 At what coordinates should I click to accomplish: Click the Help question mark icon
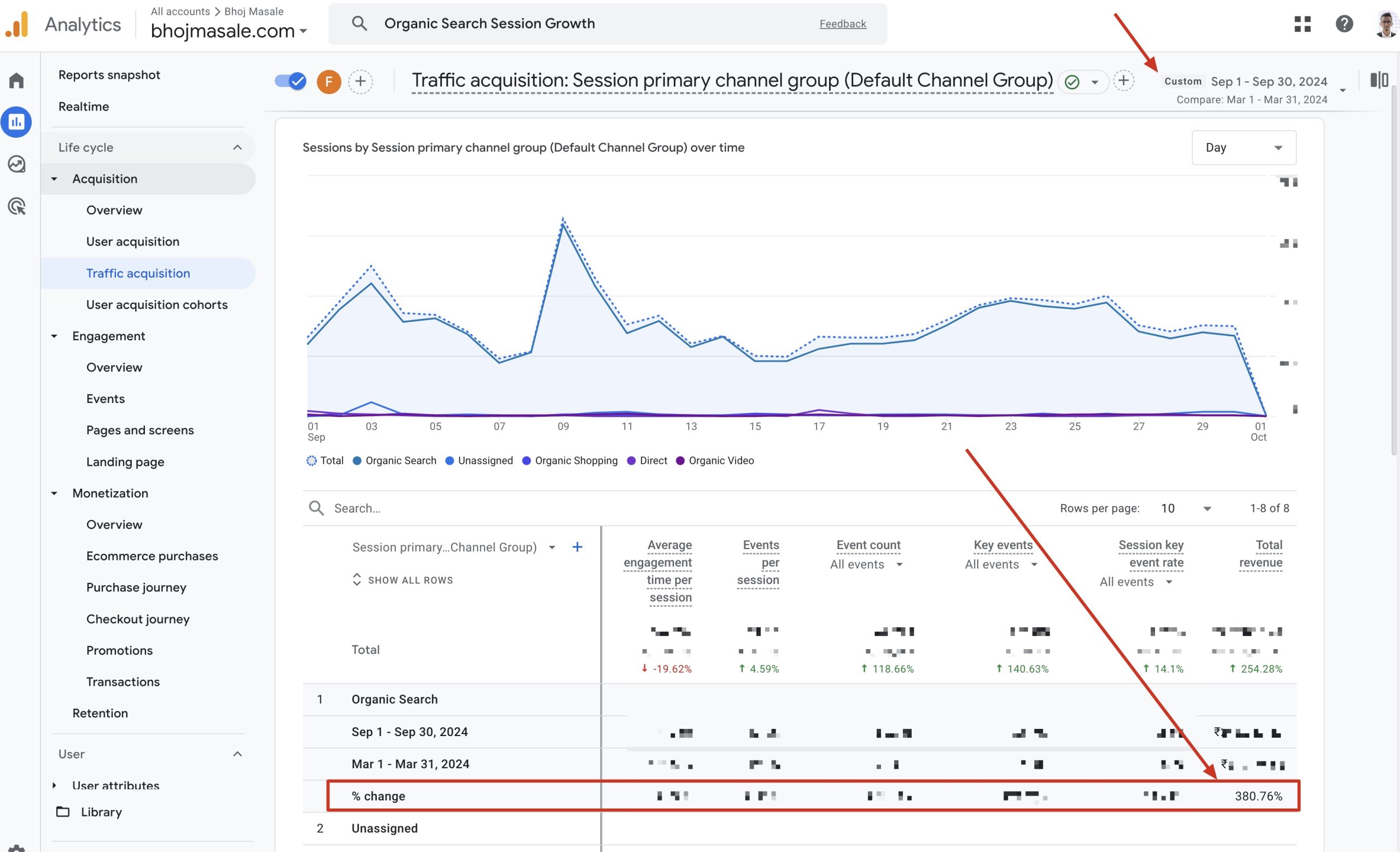tap(1344, 24)
